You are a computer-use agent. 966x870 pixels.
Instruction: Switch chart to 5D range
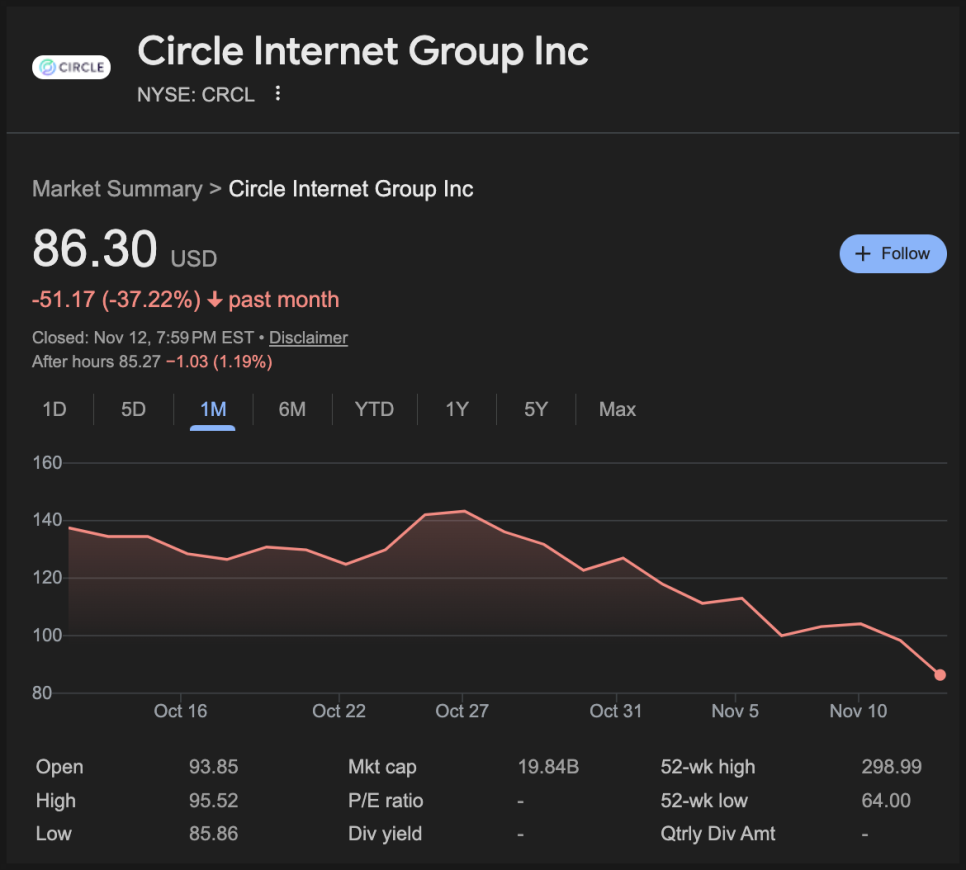(133, 409)
